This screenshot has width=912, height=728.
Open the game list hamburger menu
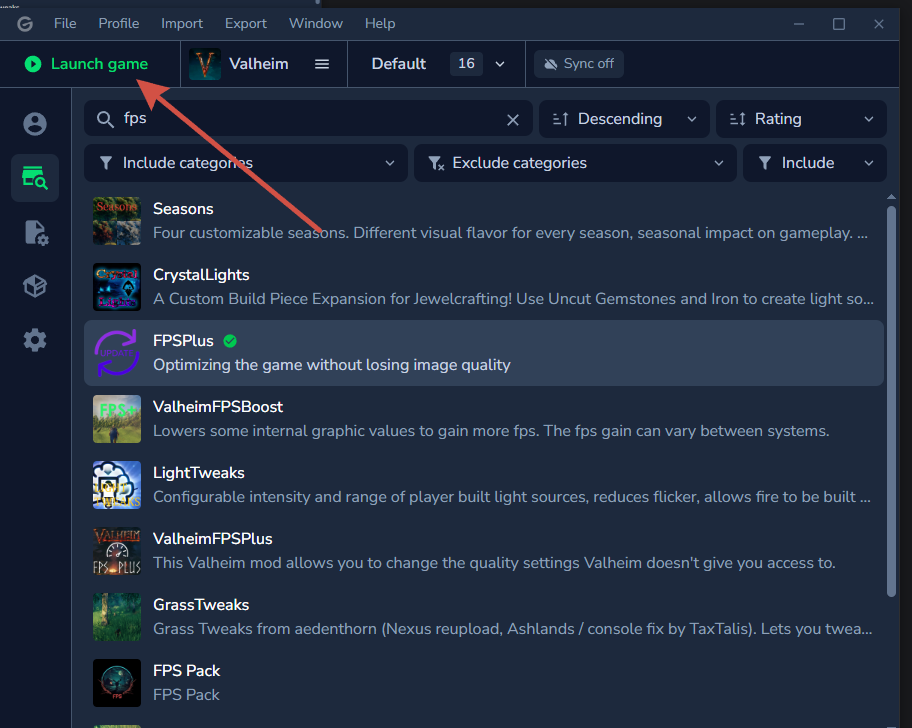click(322, 64)
